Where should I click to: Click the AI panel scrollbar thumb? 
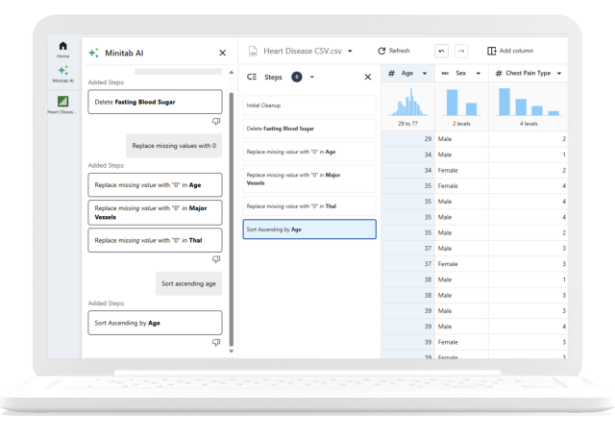tap(231, 220)
